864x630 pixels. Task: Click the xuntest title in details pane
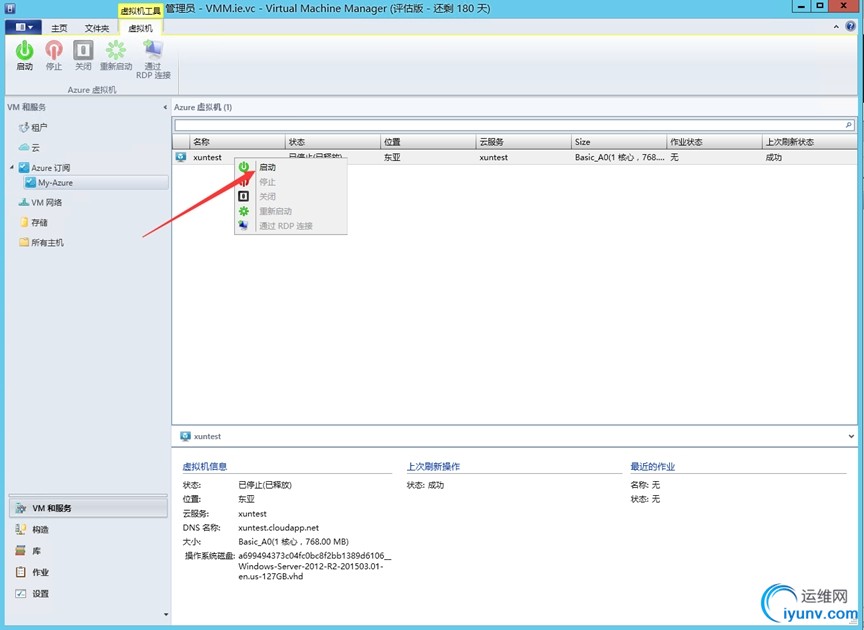coord(207,436)
